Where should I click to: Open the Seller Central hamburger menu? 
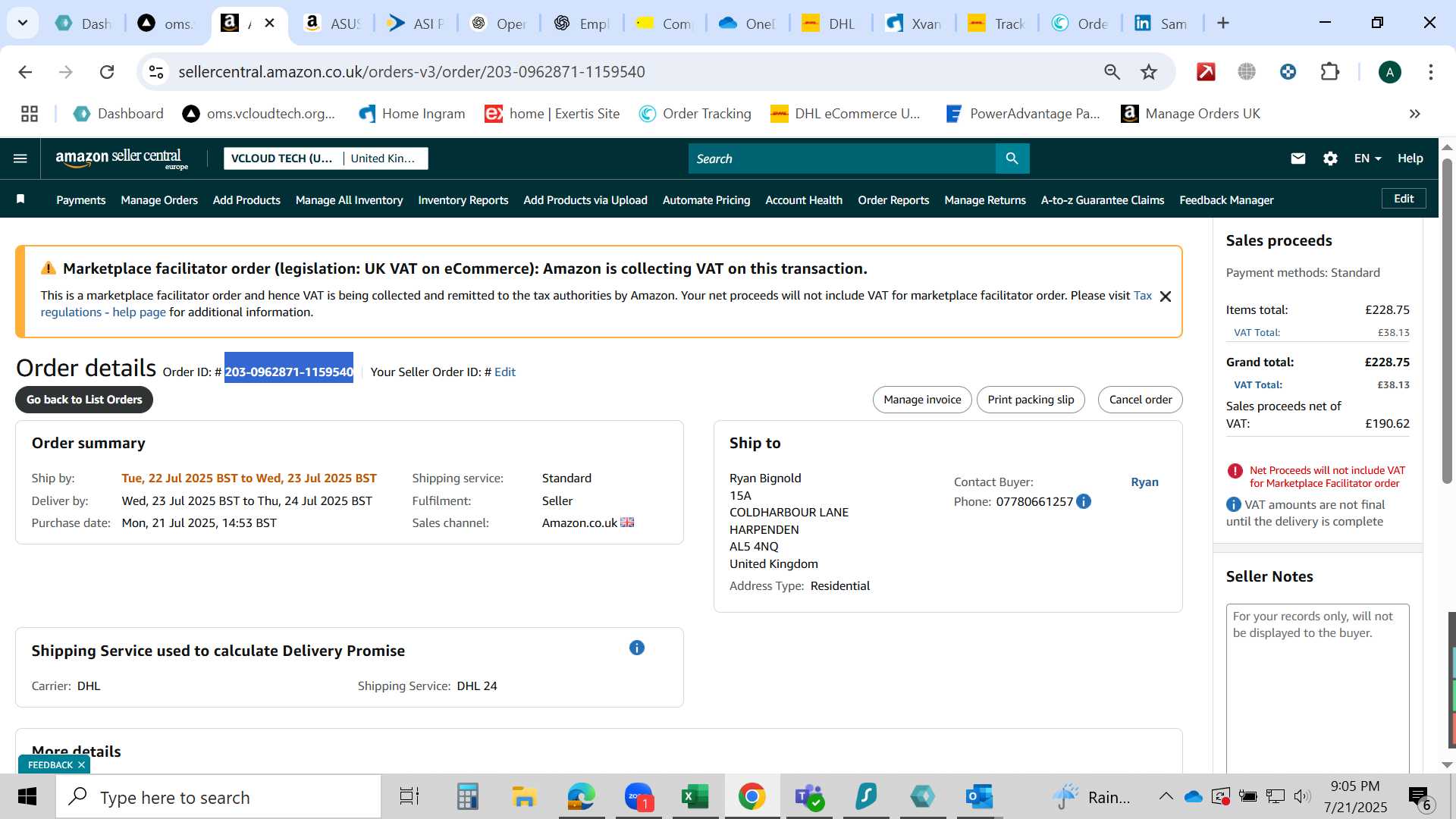[x=20, y=158]
